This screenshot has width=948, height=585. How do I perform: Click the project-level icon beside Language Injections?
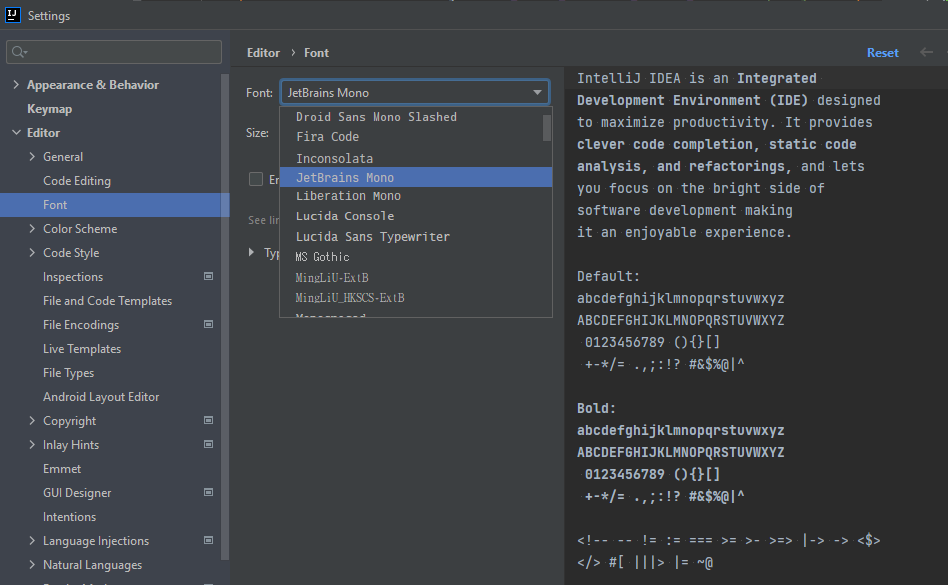click(x=208, y=540)
